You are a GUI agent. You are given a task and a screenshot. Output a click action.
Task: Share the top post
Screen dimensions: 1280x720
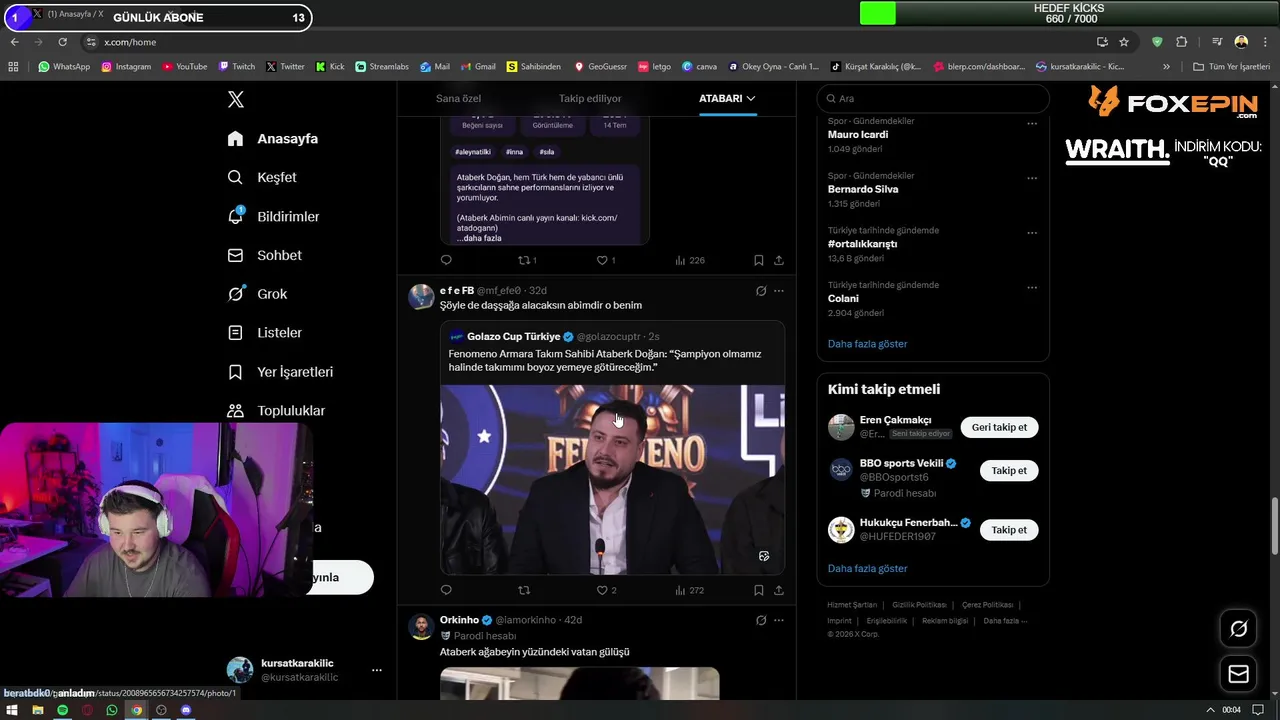[779, 260]
